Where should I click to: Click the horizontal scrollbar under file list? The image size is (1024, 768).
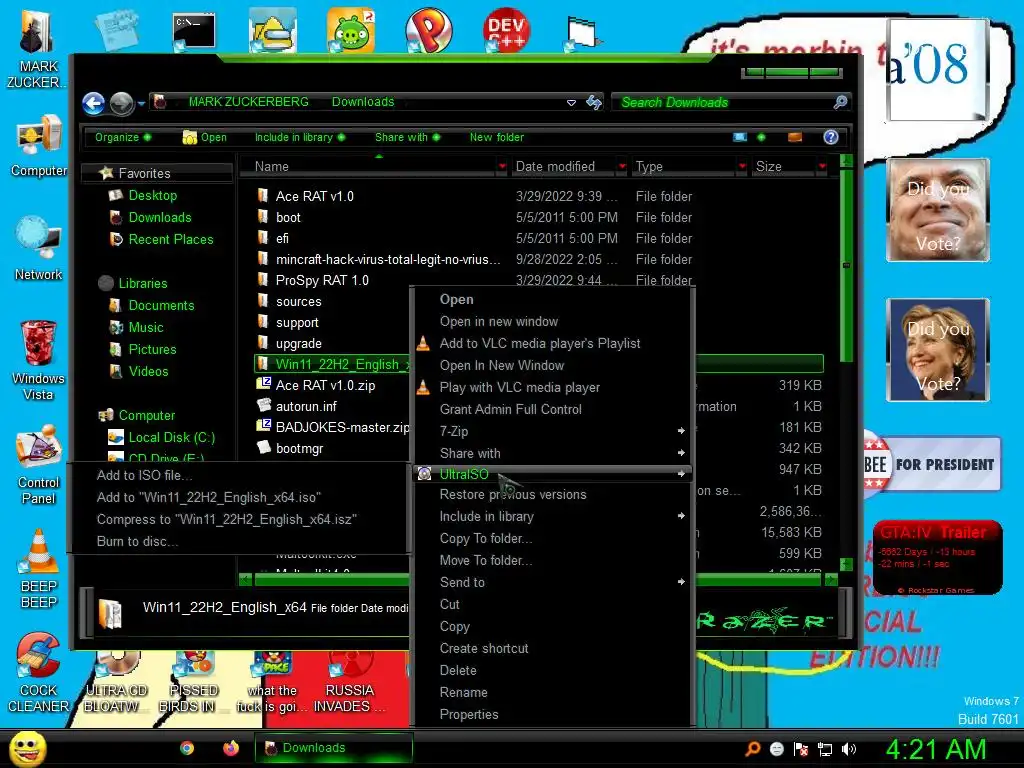click(x=539, y=579)
